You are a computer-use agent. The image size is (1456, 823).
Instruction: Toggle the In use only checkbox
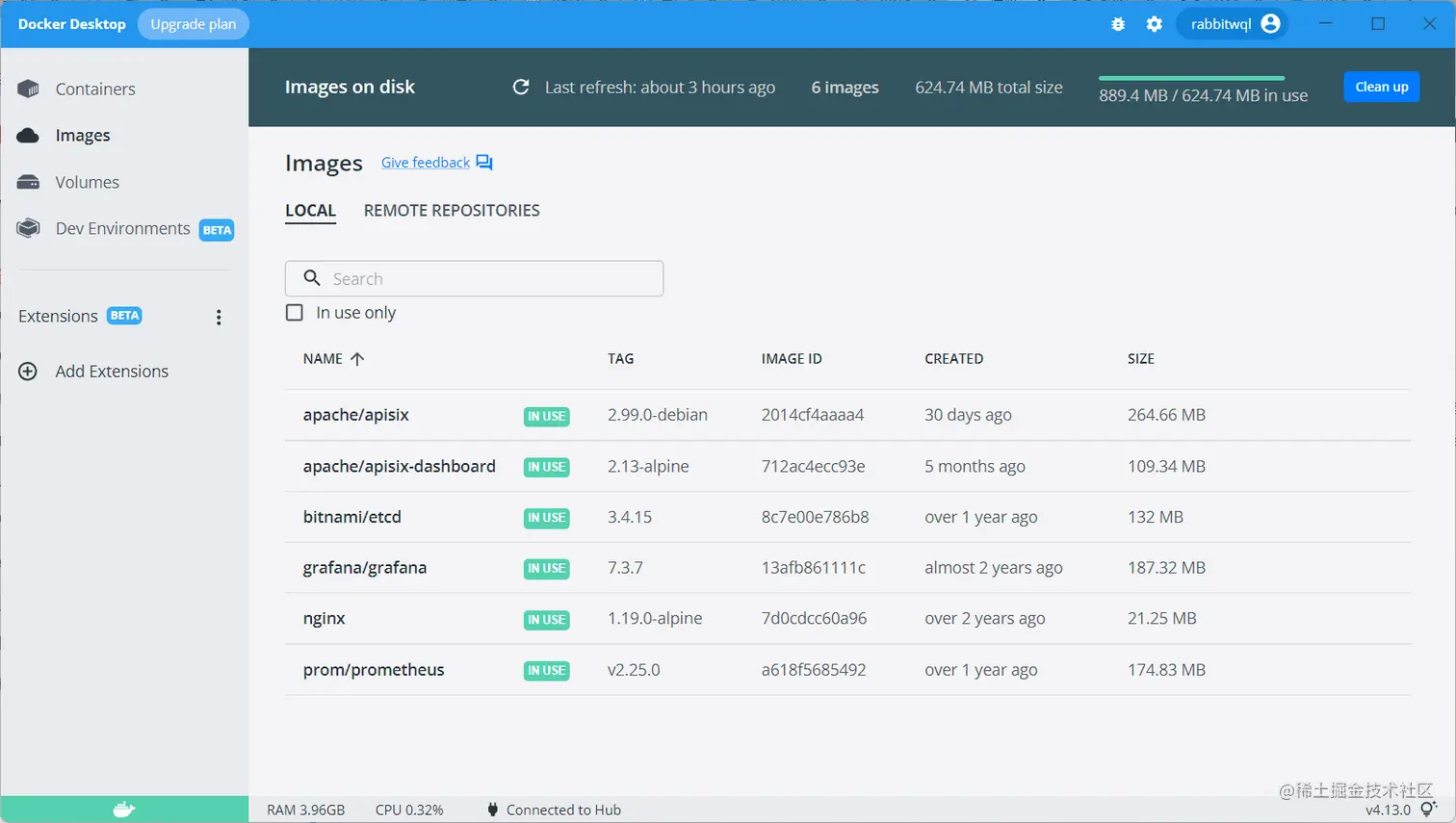pos(295,313)
